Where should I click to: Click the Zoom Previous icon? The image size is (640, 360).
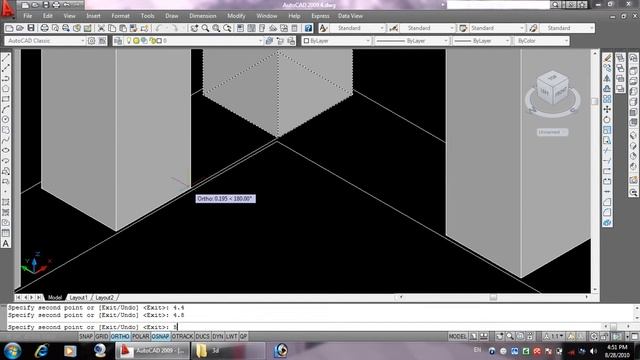tap(227, 28)
